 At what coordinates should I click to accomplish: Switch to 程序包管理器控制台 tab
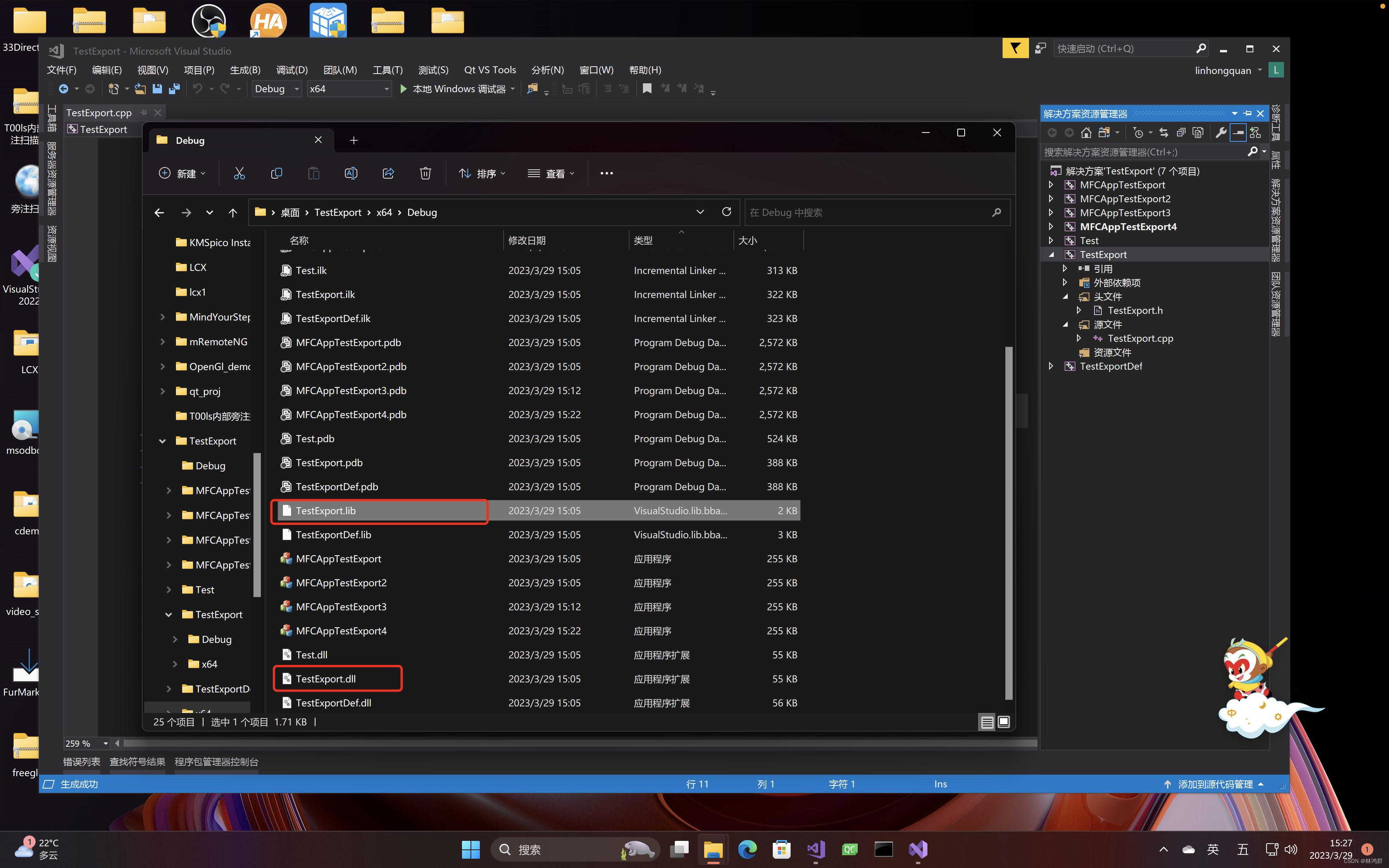click(x=216, y=762)
